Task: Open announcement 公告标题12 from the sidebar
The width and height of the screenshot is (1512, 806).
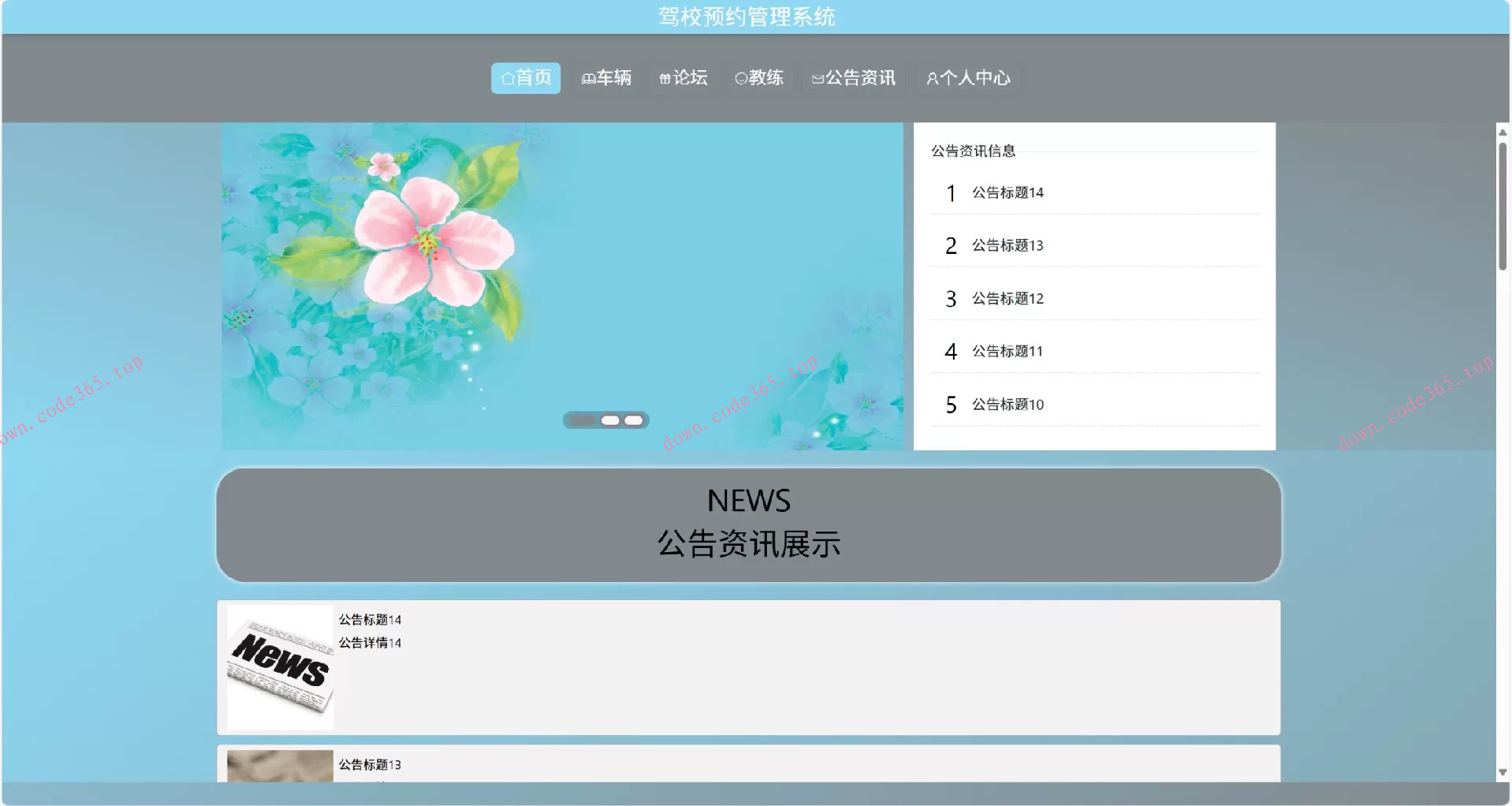Action: click(x=1006, y=298)
